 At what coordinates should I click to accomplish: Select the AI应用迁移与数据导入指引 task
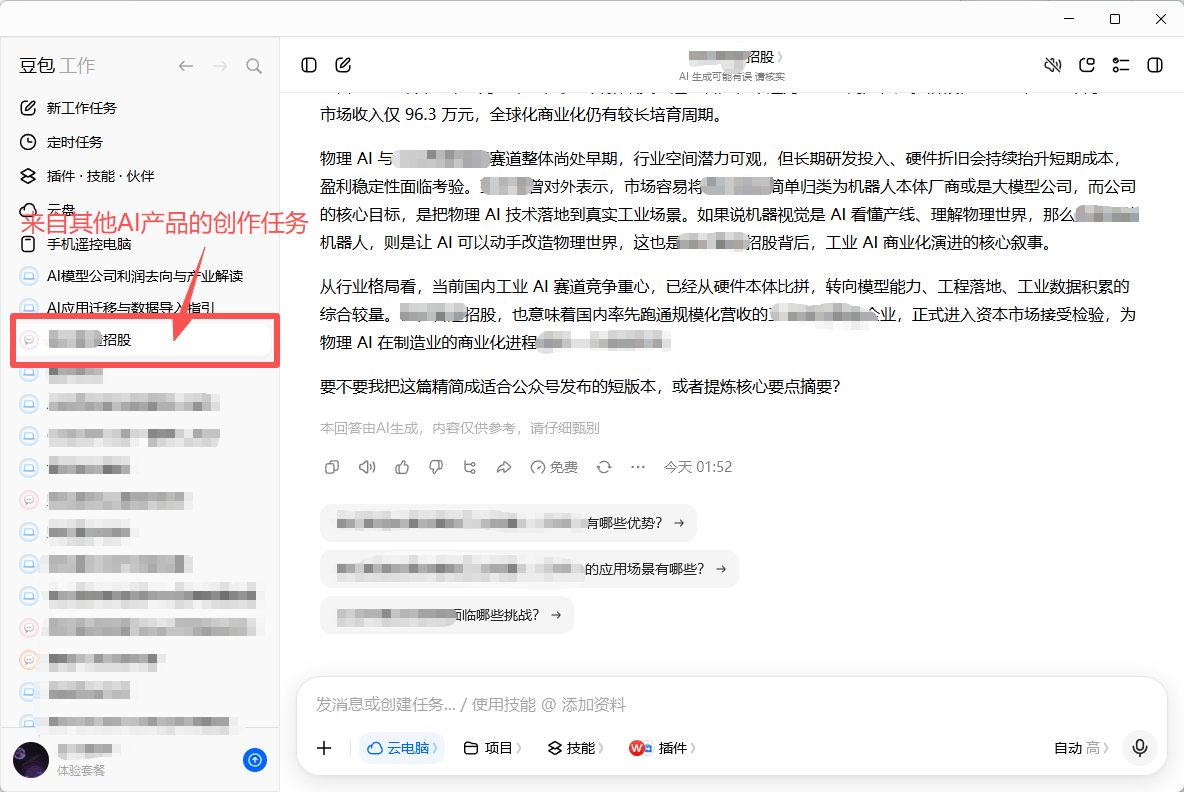click(x=140, y=307)
